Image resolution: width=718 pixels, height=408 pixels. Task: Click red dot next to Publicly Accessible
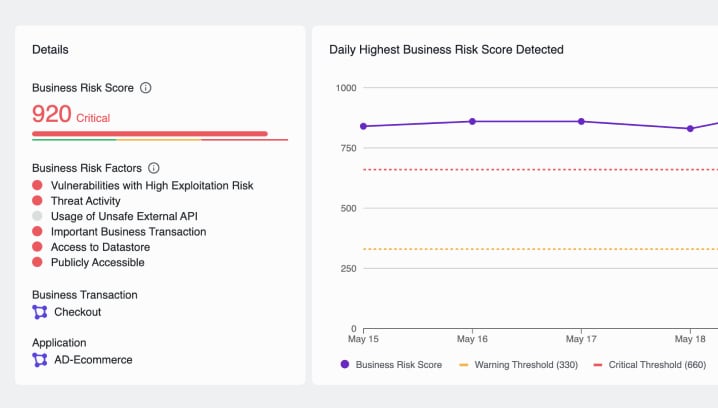[37, 263]
